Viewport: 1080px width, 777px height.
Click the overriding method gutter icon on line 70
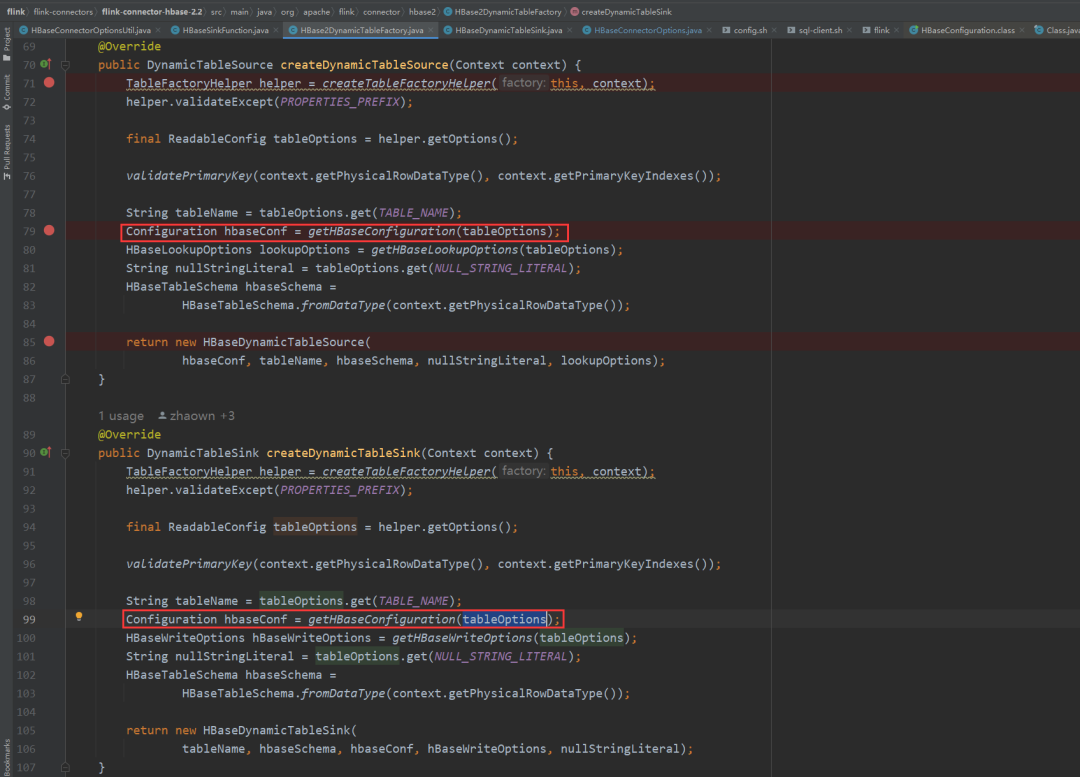tap(46, 63)
